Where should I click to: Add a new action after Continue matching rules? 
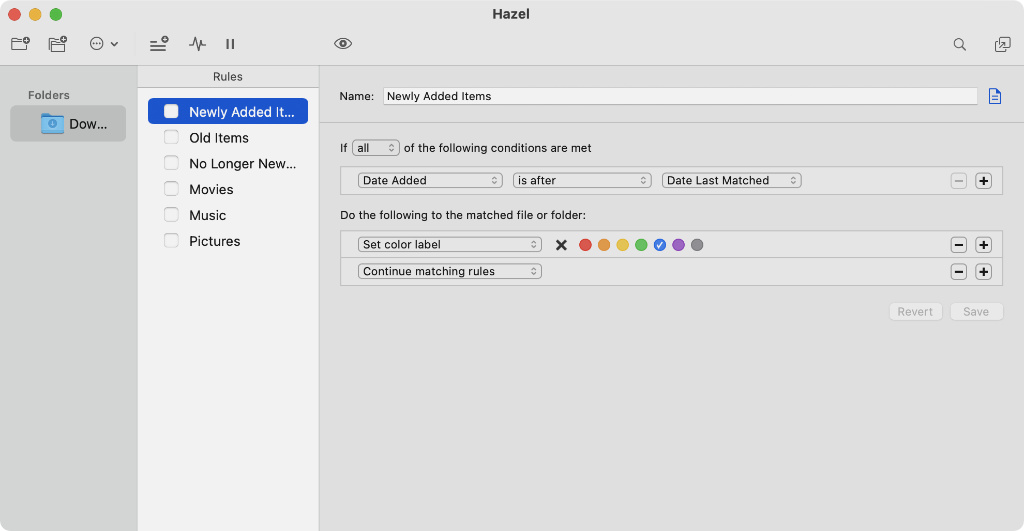point(983,271)
